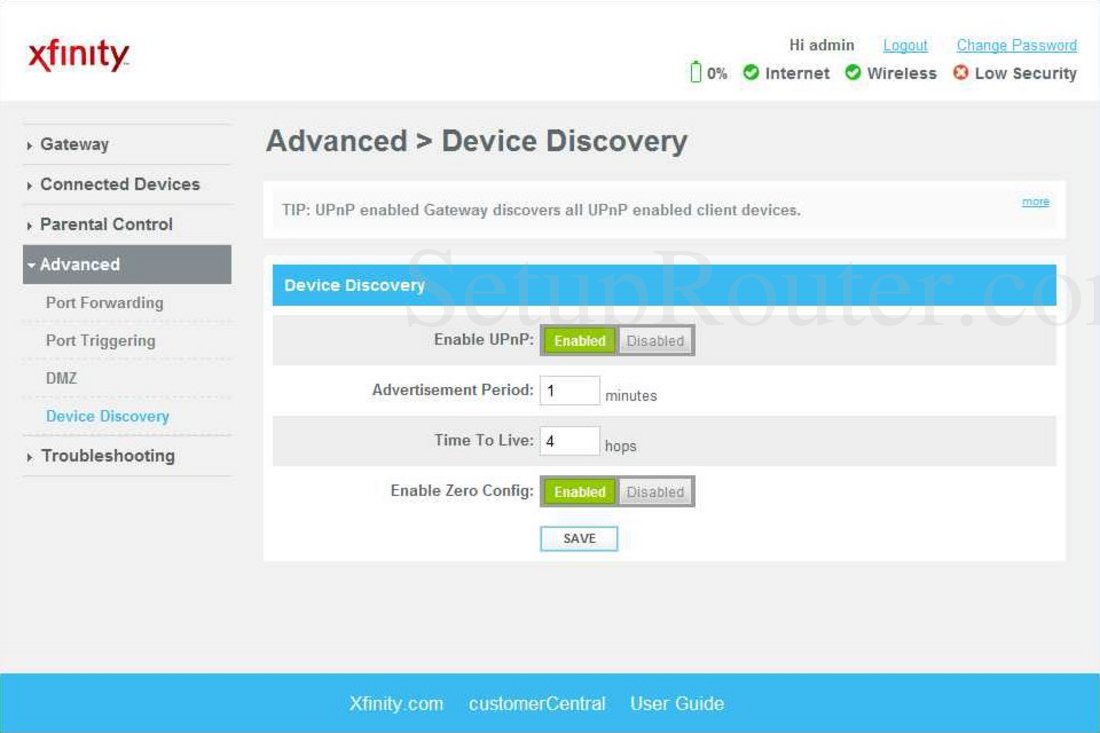
Task: Click the battery status icon
Action: tap(695, 72)
